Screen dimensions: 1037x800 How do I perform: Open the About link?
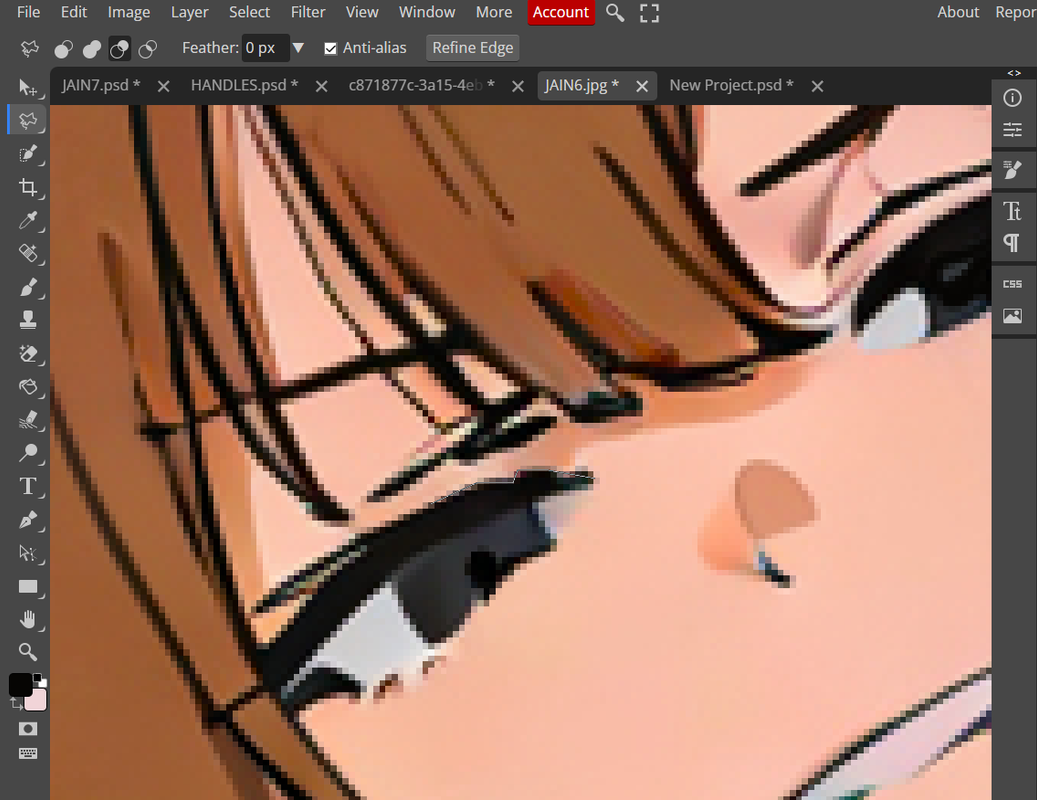pos(958,13)
